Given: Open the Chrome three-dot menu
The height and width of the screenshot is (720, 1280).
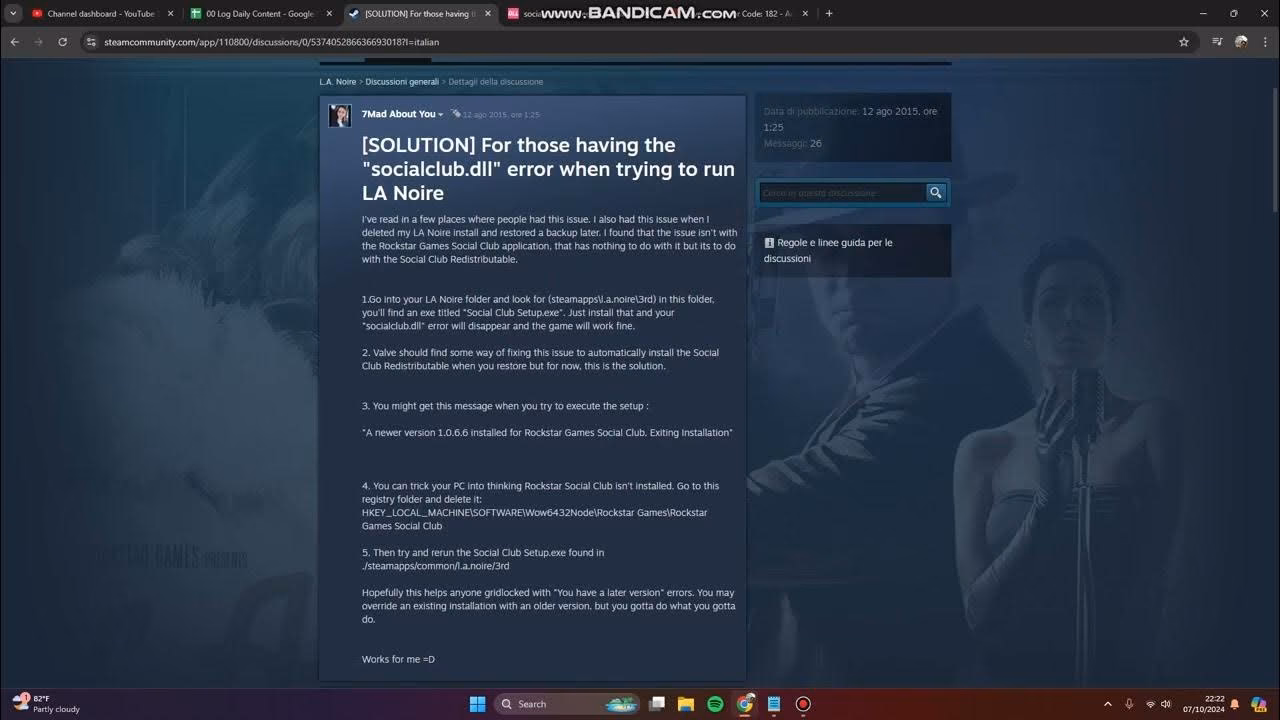Looking at the screenshot, I should click(x=1266, y=42).
